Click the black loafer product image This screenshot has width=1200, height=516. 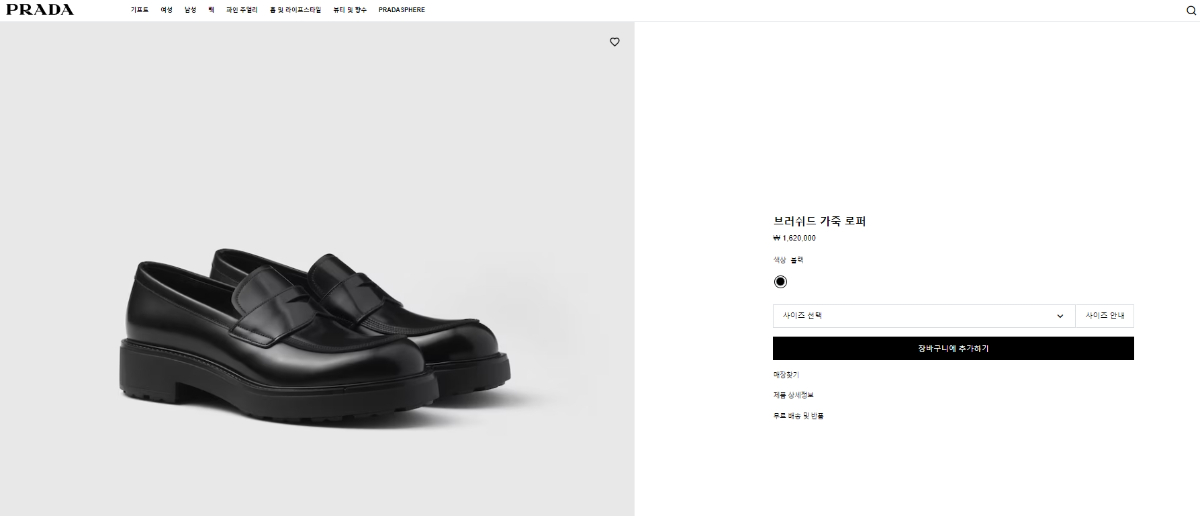point(317,330)
